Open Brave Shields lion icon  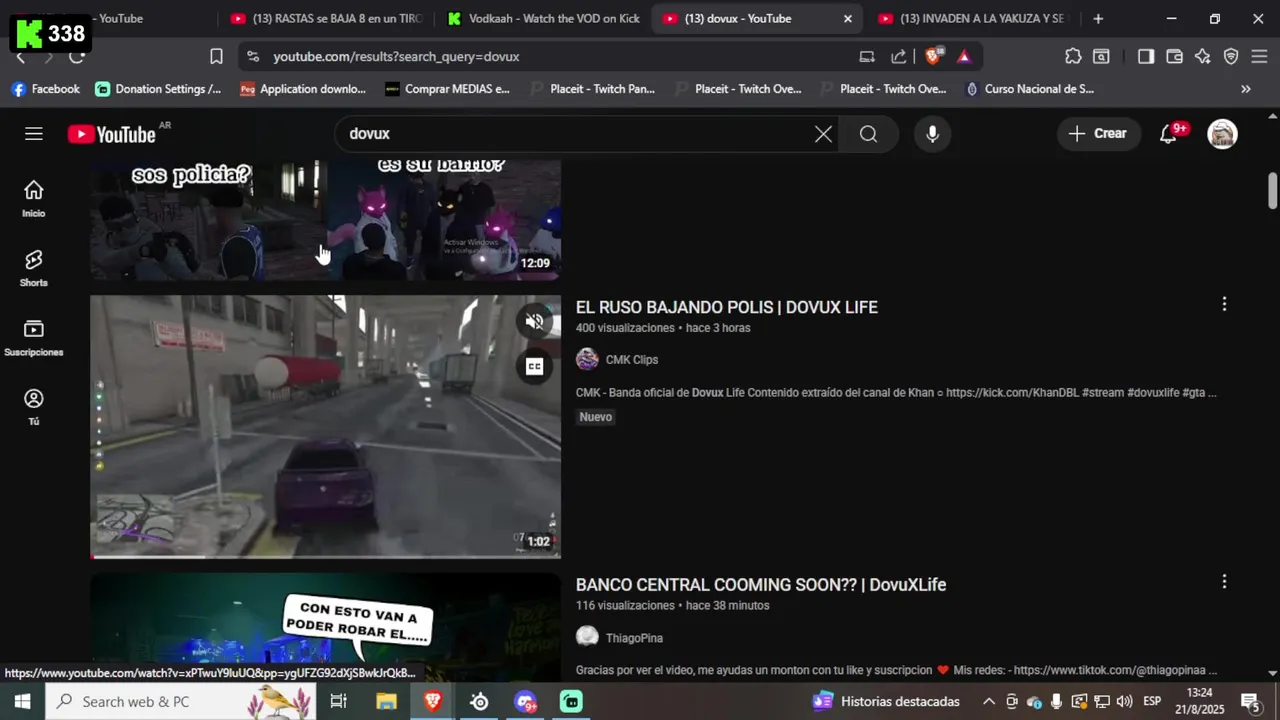tap(933, 57)
